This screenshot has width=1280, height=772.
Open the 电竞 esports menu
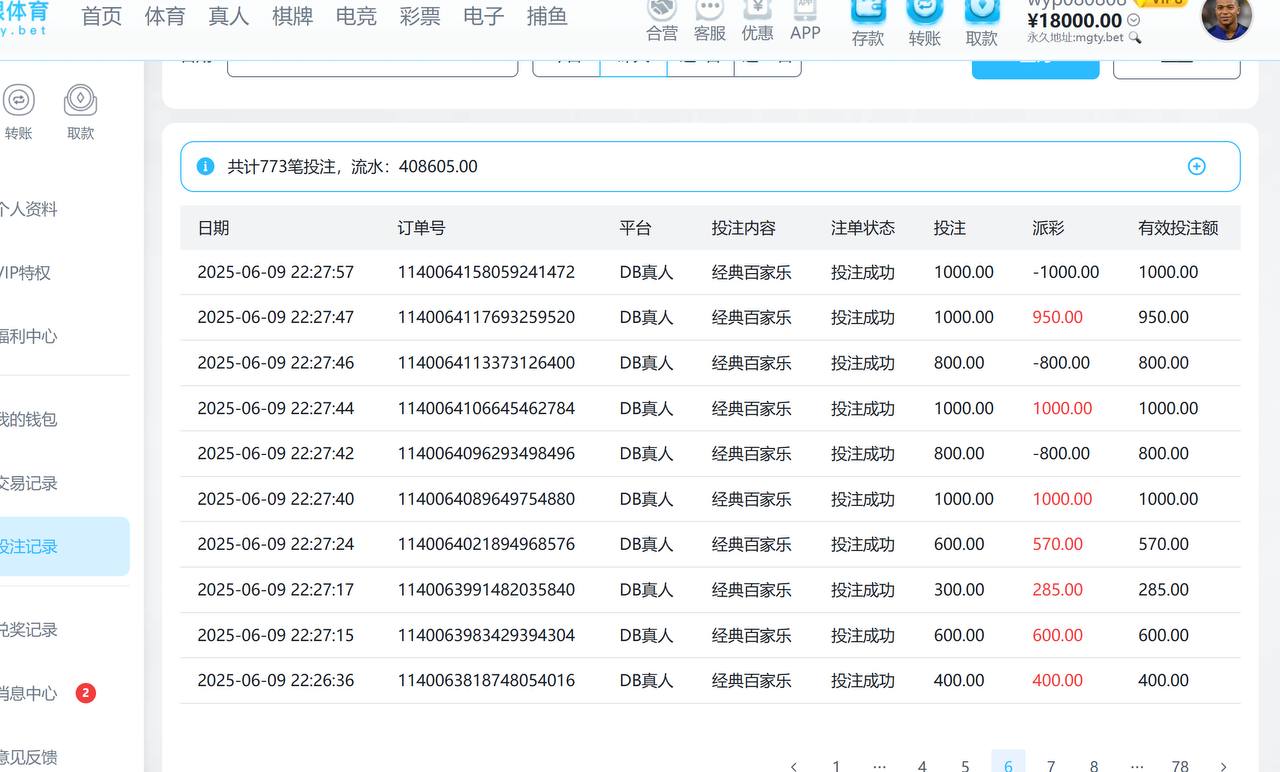pos(356,16)
